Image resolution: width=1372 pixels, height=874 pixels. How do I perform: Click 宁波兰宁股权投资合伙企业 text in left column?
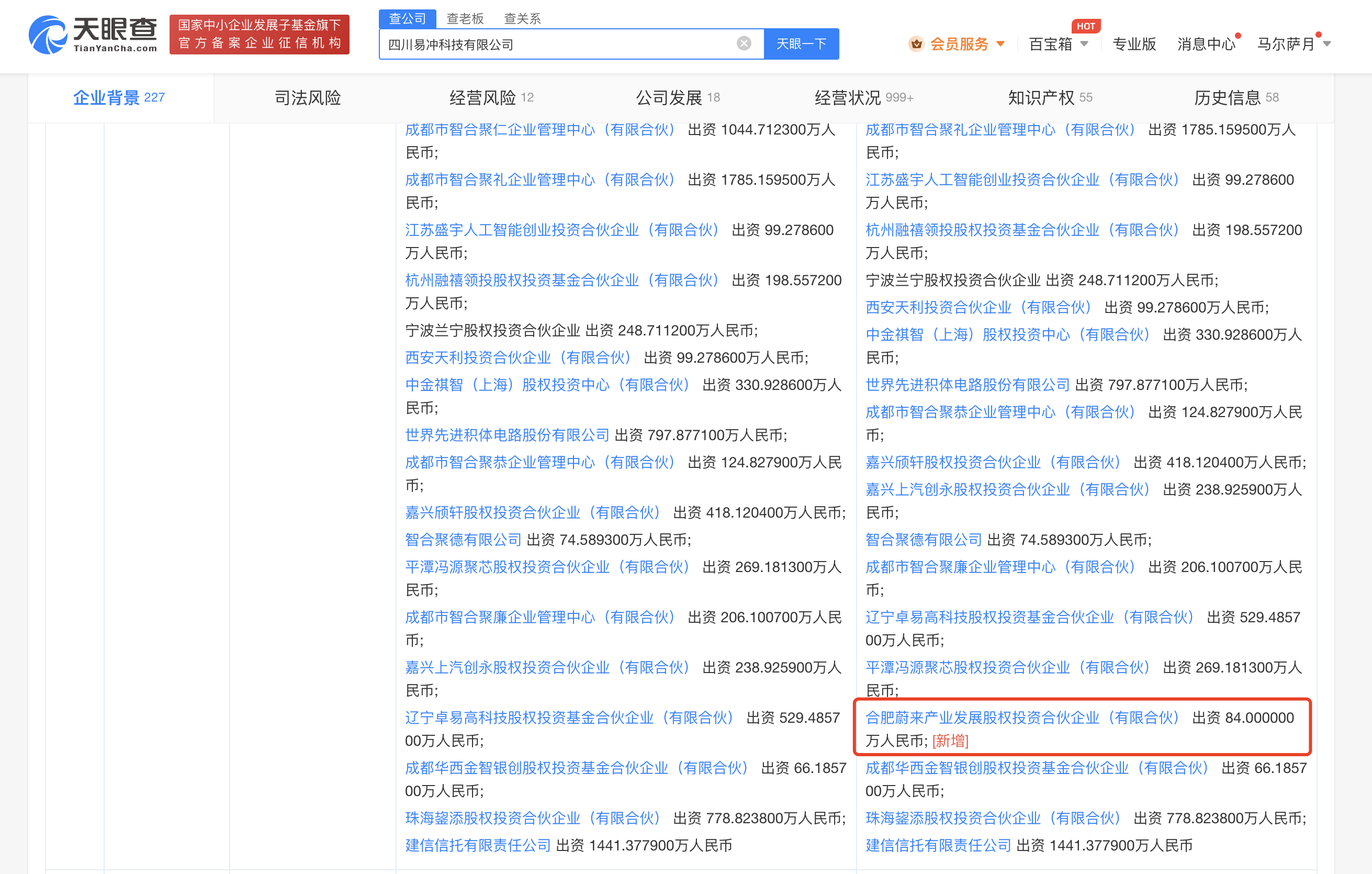coord(492,330)
